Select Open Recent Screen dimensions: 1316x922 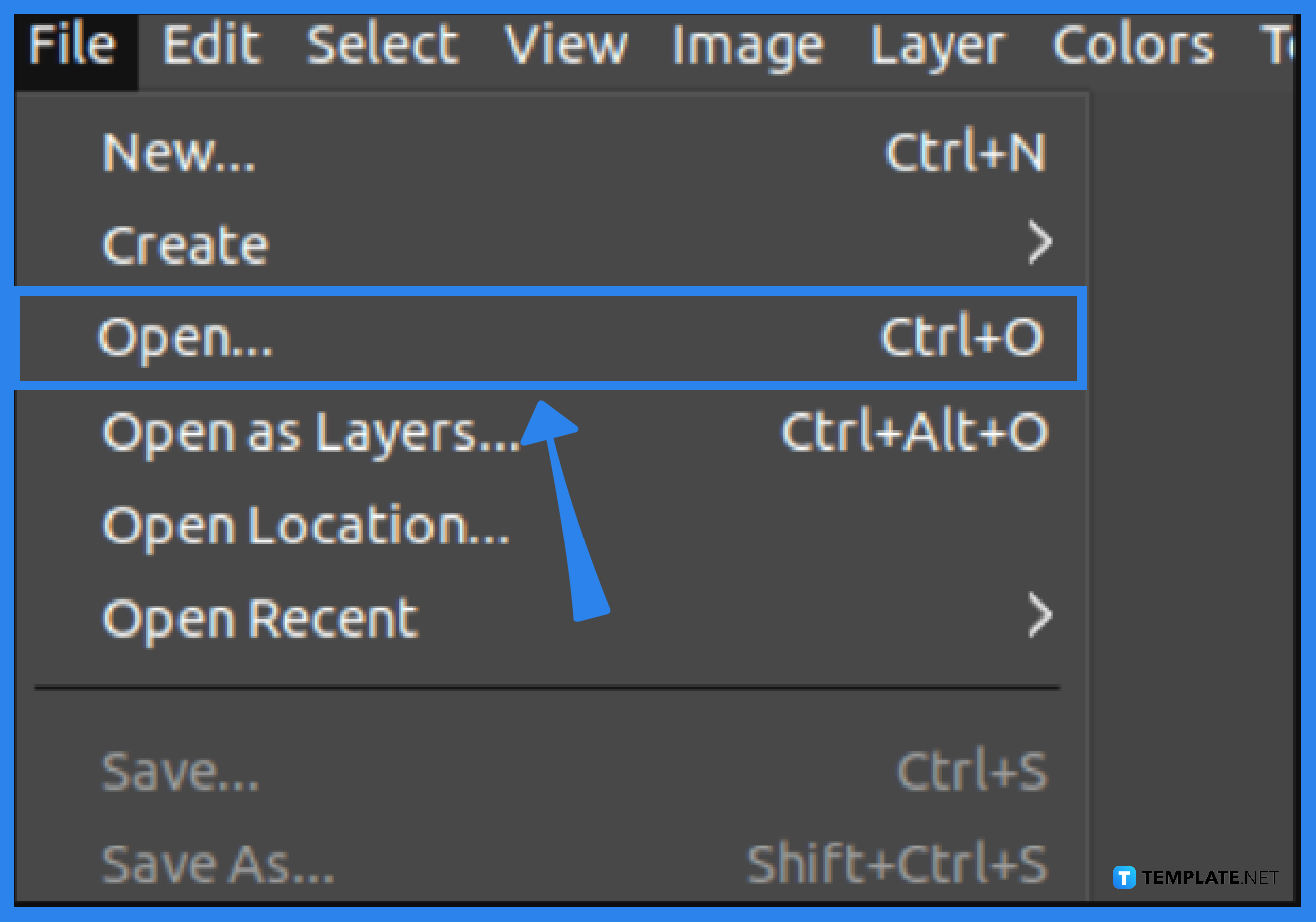(x=258, y=616)
